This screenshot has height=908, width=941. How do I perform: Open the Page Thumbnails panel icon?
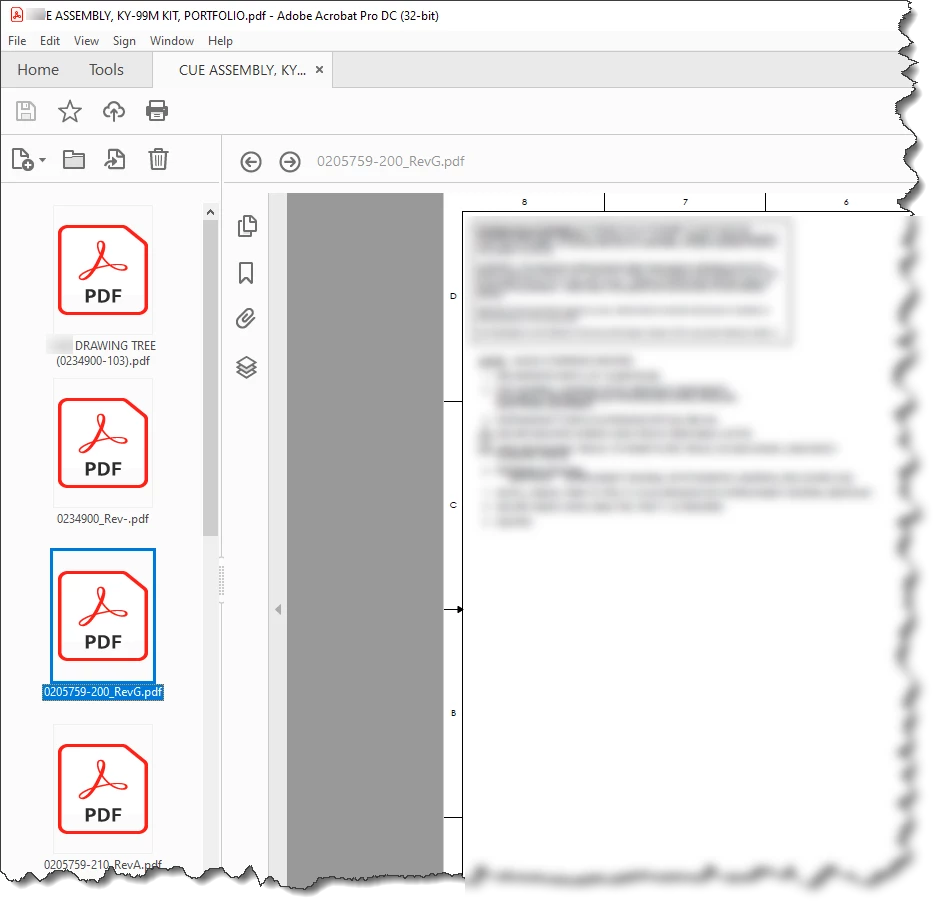[247, 226]
